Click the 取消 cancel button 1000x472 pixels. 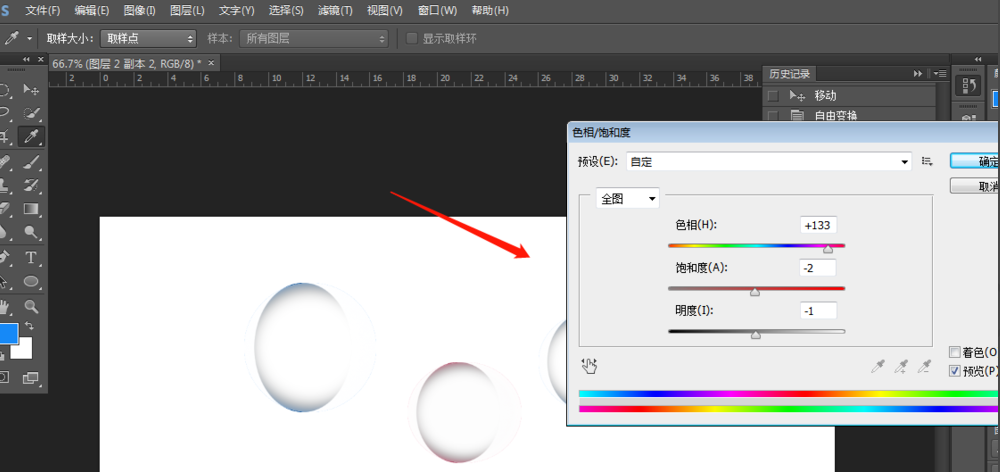(975, 186)
